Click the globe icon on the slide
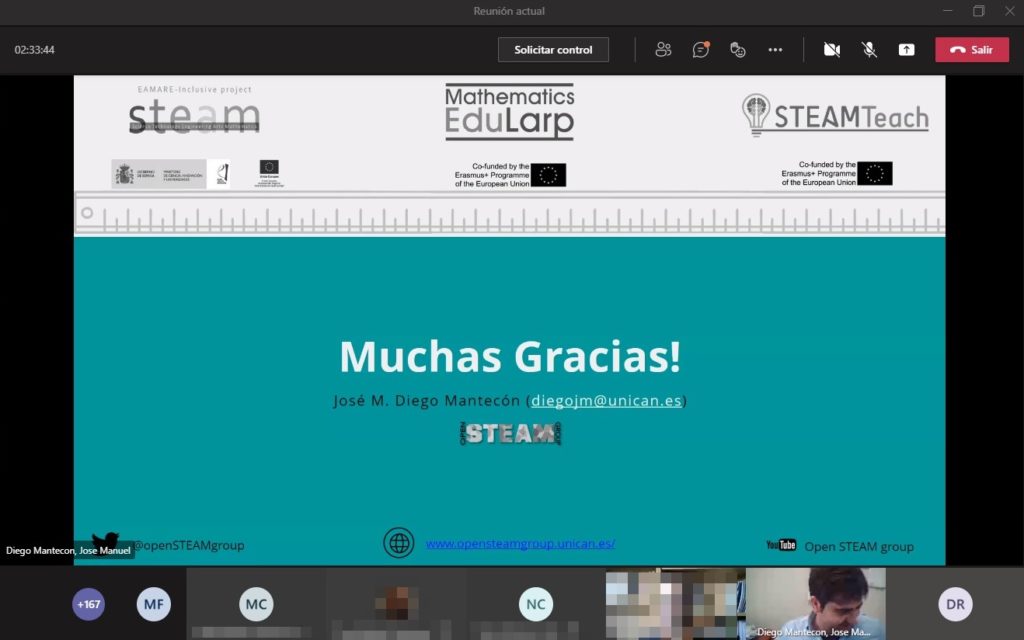Screen dimensions: 1024x640 [399, 543]
